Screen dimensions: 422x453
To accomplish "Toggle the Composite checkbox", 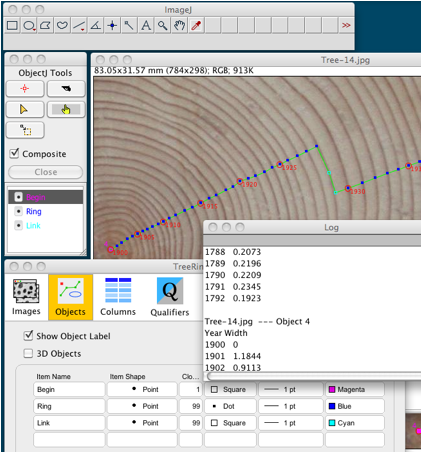I will coord(14,153).
